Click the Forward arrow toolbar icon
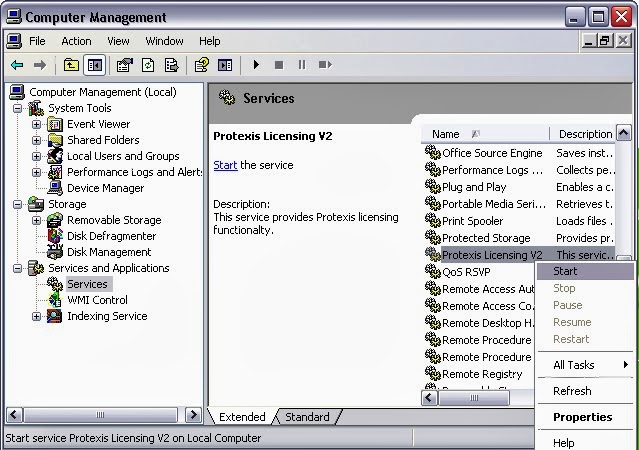 40,65
